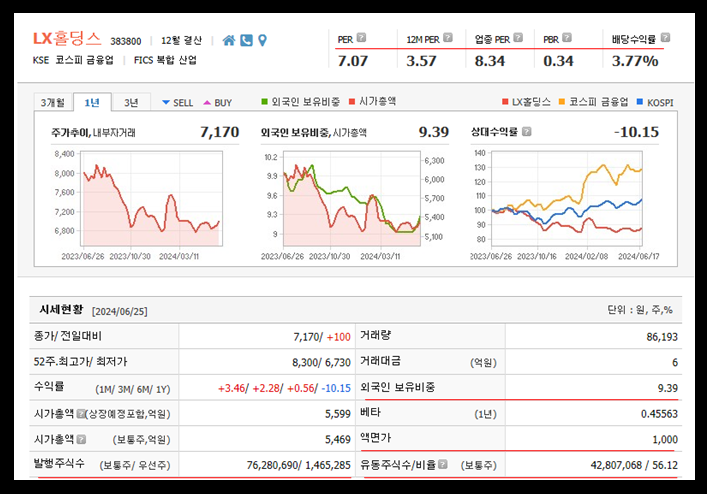Viewport: 707px width, 494px height.
Task: Click the LX홀딩스 company title
Action: tap(67, 39)
